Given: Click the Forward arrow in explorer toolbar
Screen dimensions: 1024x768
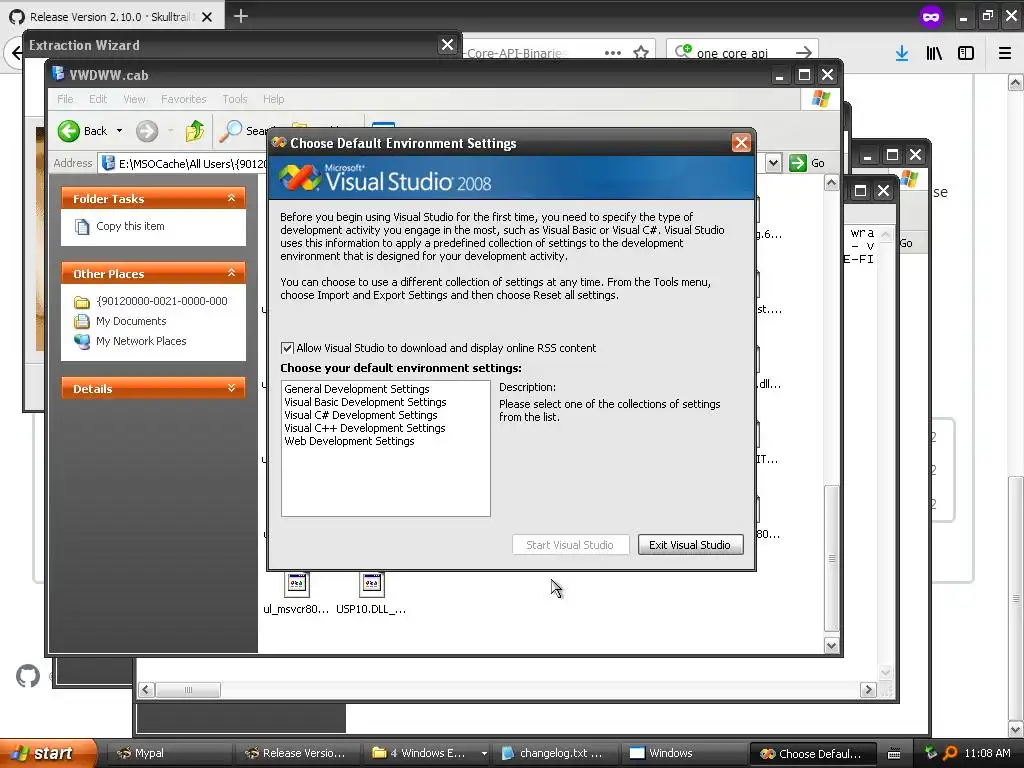Looking at the screenshot, I should 147,131.
